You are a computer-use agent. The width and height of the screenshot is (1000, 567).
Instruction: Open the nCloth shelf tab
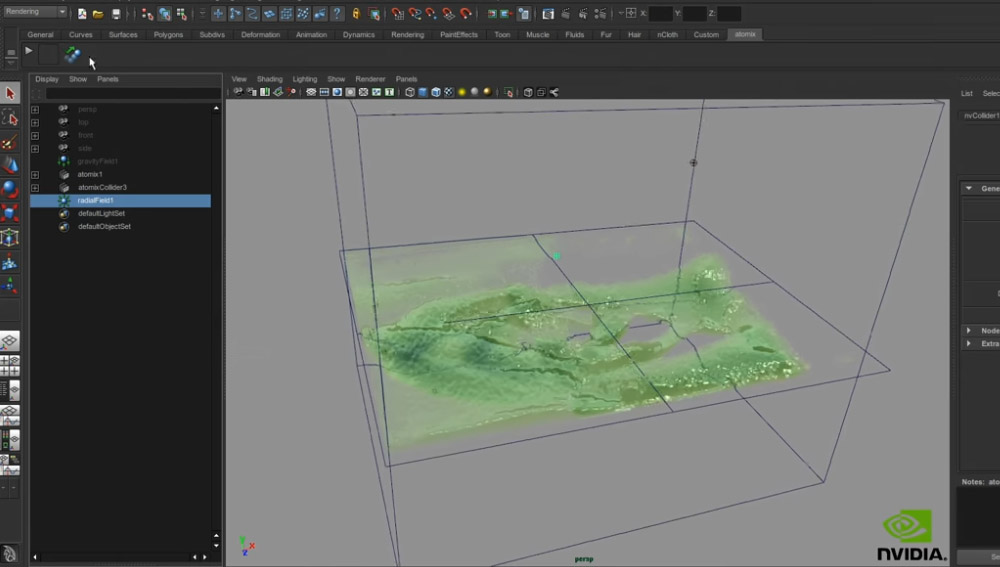[x=667, y=34]
